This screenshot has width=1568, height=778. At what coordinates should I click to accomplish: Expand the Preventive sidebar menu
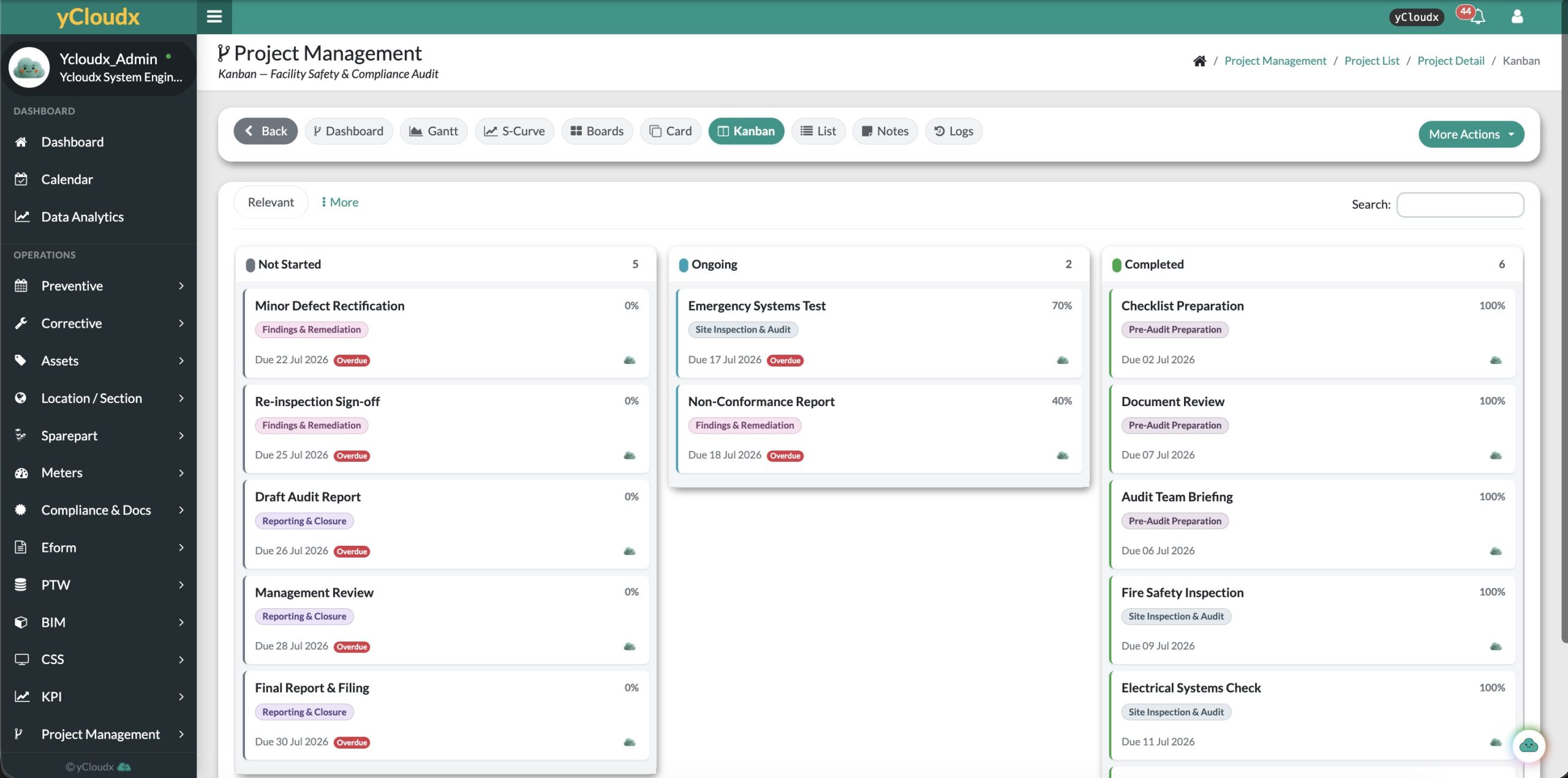(98, 286)
